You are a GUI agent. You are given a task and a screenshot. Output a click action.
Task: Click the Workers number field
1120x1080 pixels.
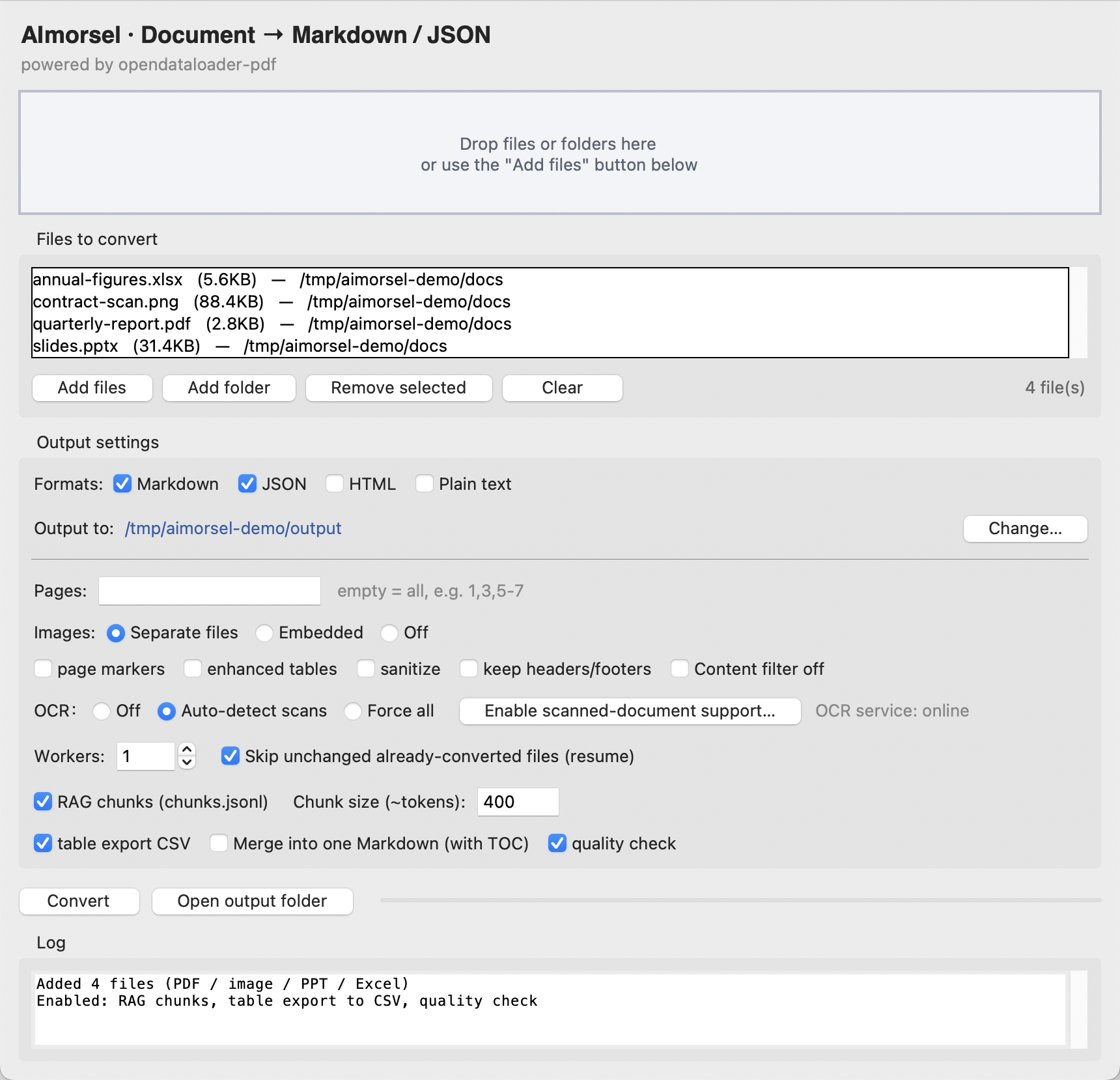pos(146,756)
